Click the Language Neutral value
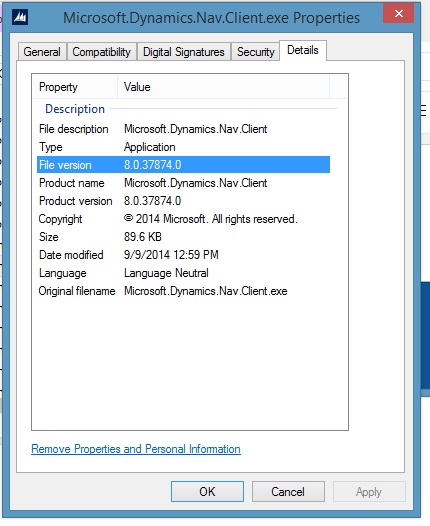This screenshot has width=430, height=526. click(166, 273)
